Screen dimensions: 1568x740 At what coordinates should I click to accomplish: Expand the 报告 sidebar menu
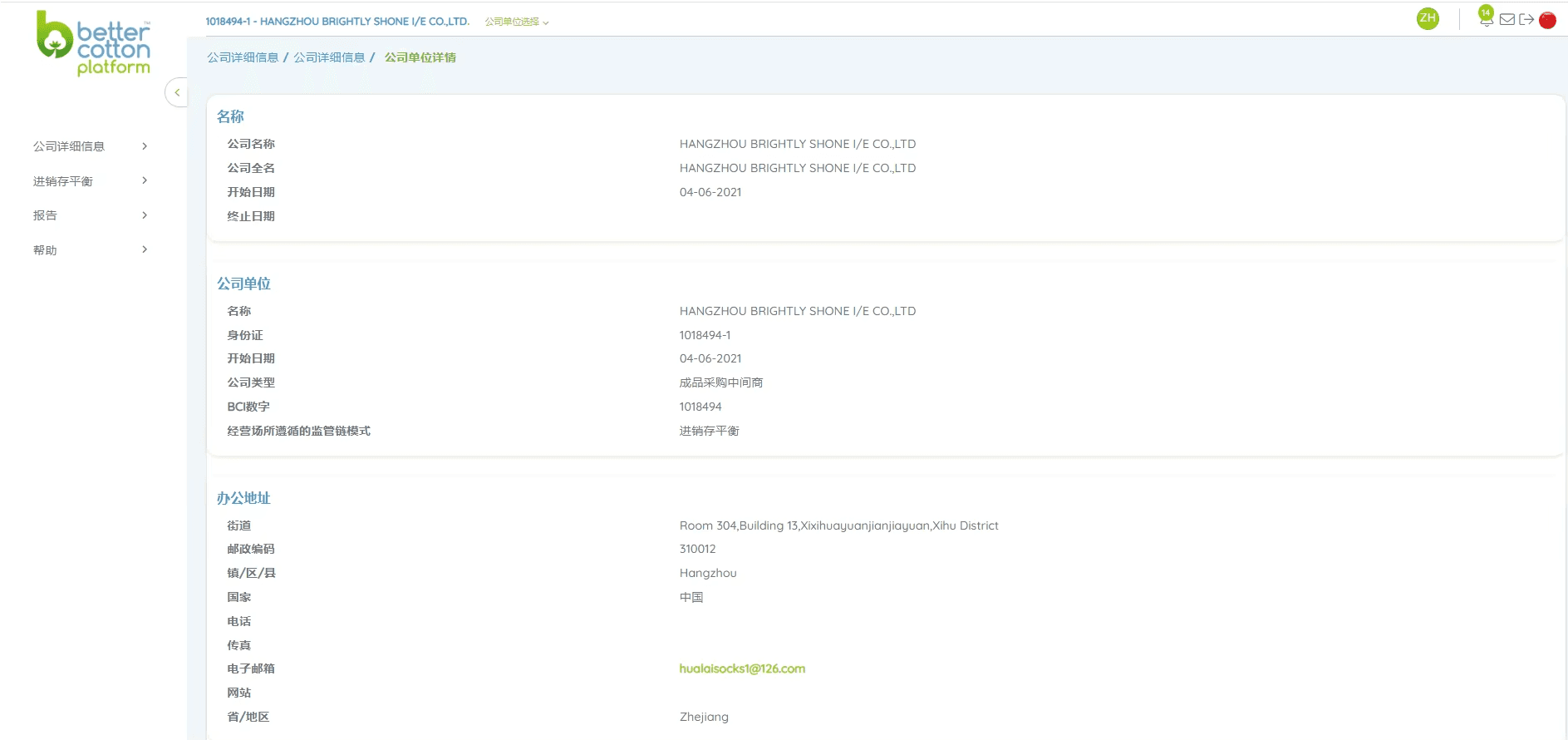click(91, 215)
